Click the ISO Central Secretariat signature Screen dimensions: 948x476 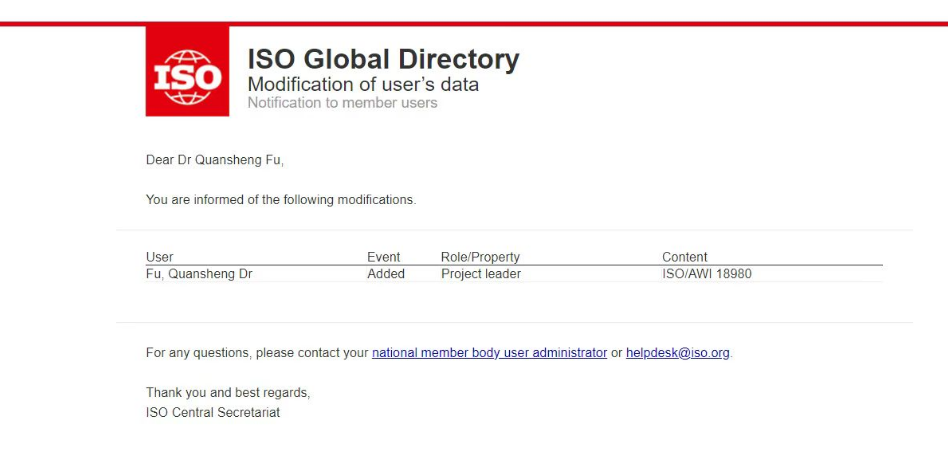(213, 412)
